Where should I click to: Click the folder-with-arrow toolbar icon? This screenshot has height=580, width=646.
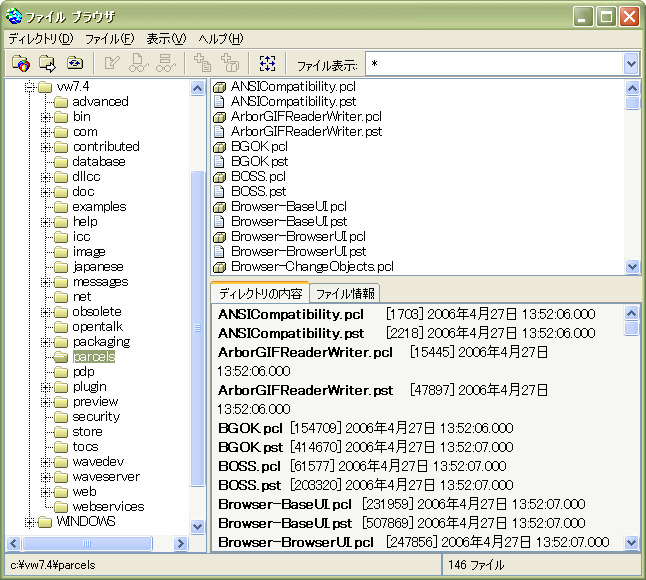pos(47,64)
